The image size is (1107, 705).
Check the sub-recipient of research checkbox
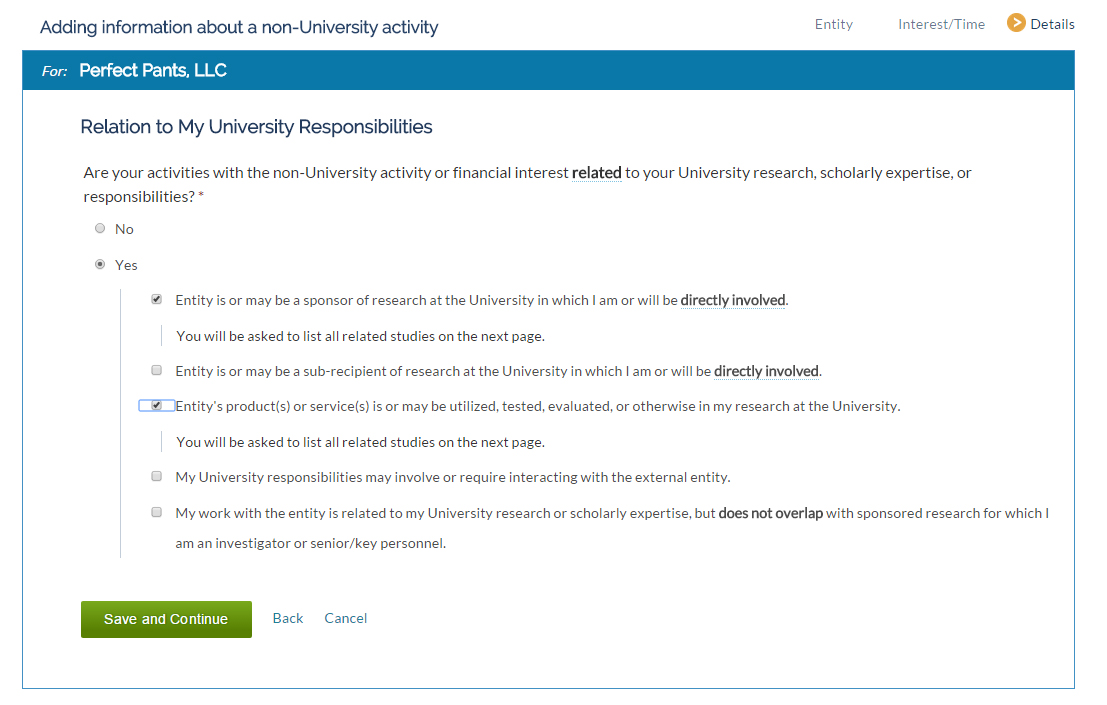tap(157, 370)
